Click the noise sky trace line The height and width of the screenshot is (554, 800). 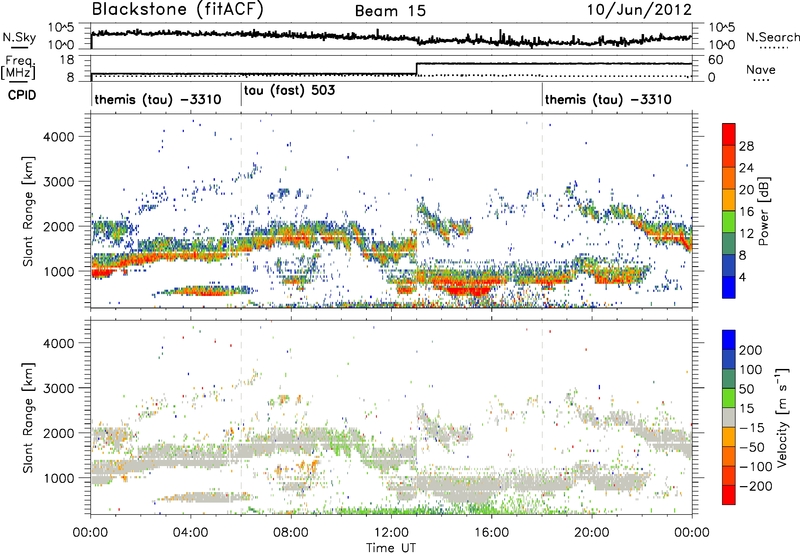391,37
